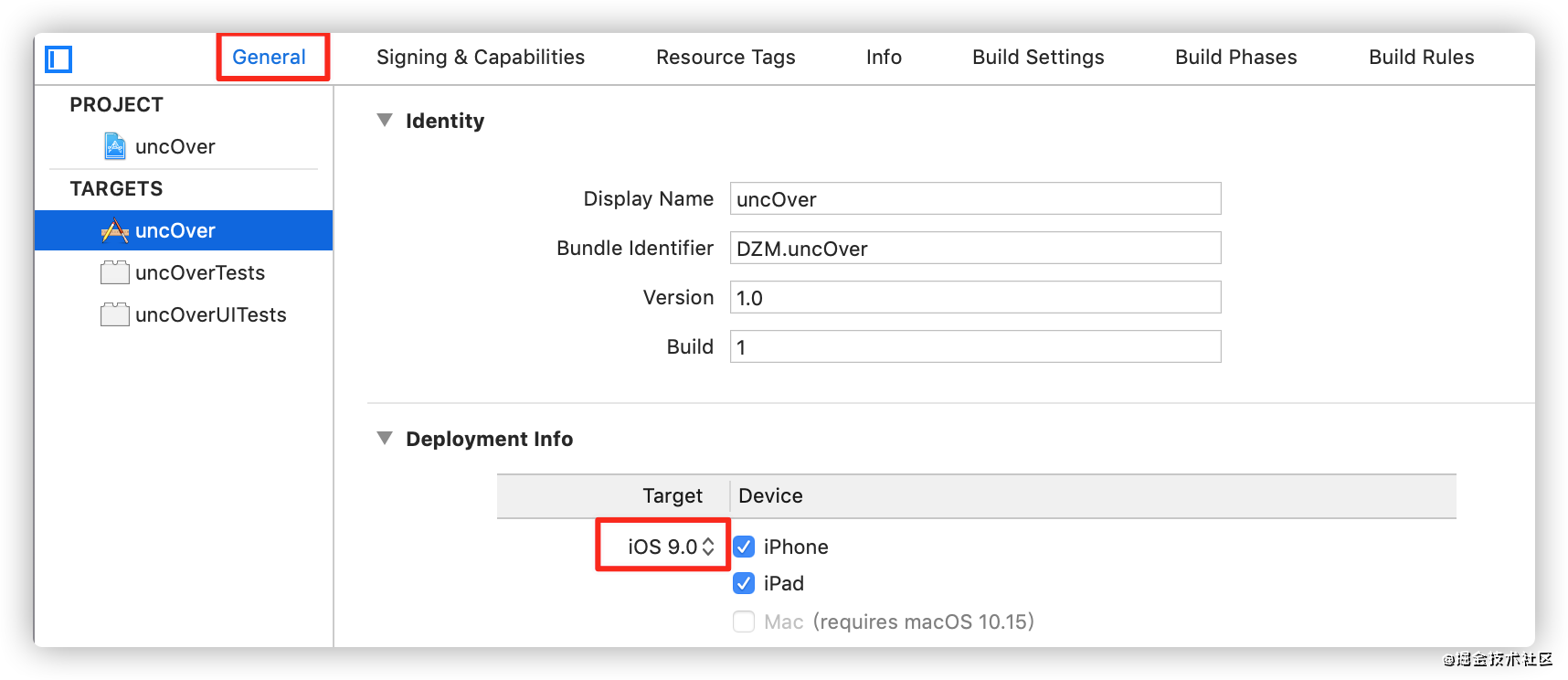The image size is (1568, 680).
Task: Click the uncOver app target icon
Action: (114, 230)
